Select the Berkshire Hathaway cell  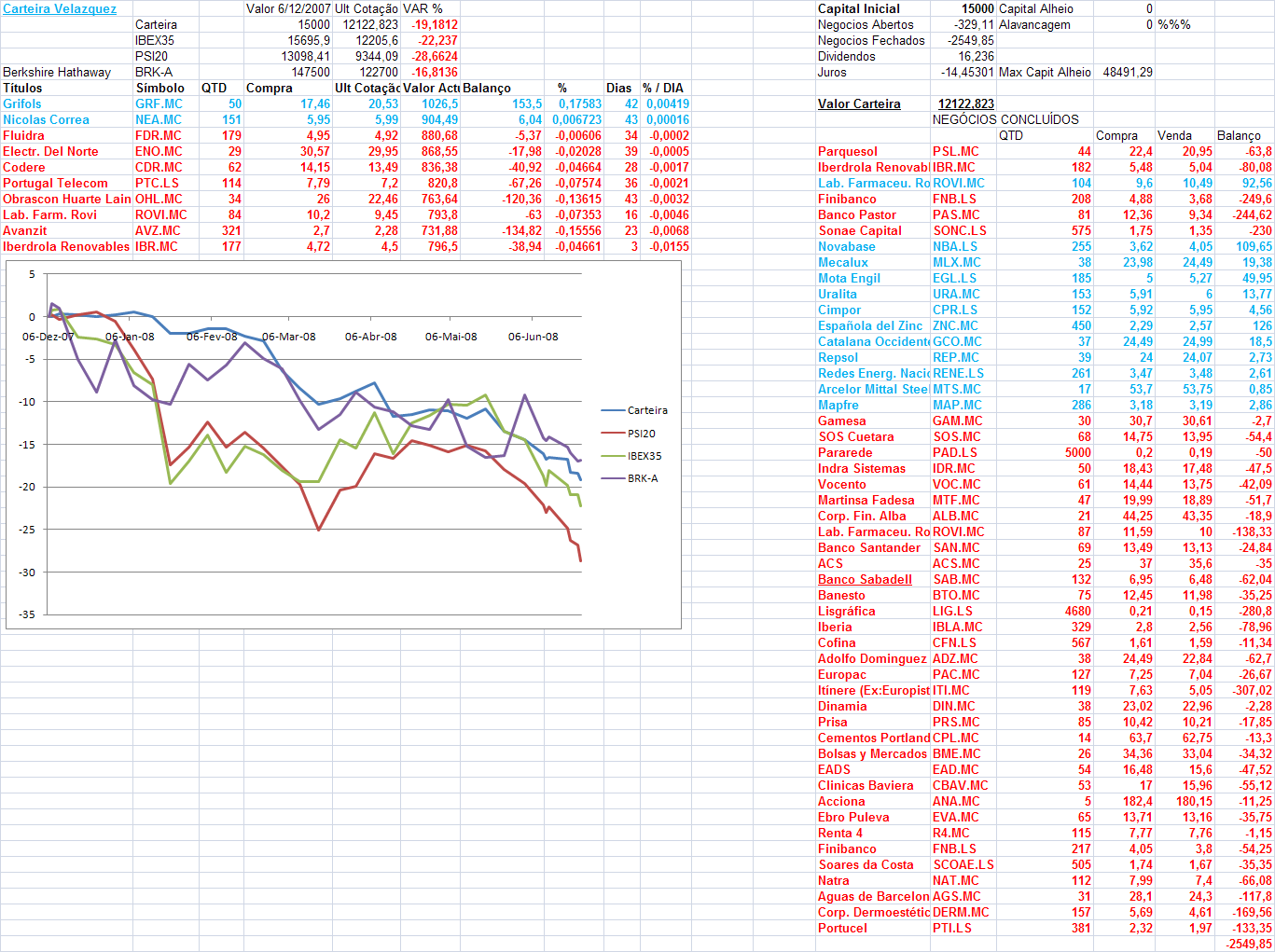coord(57,73)
